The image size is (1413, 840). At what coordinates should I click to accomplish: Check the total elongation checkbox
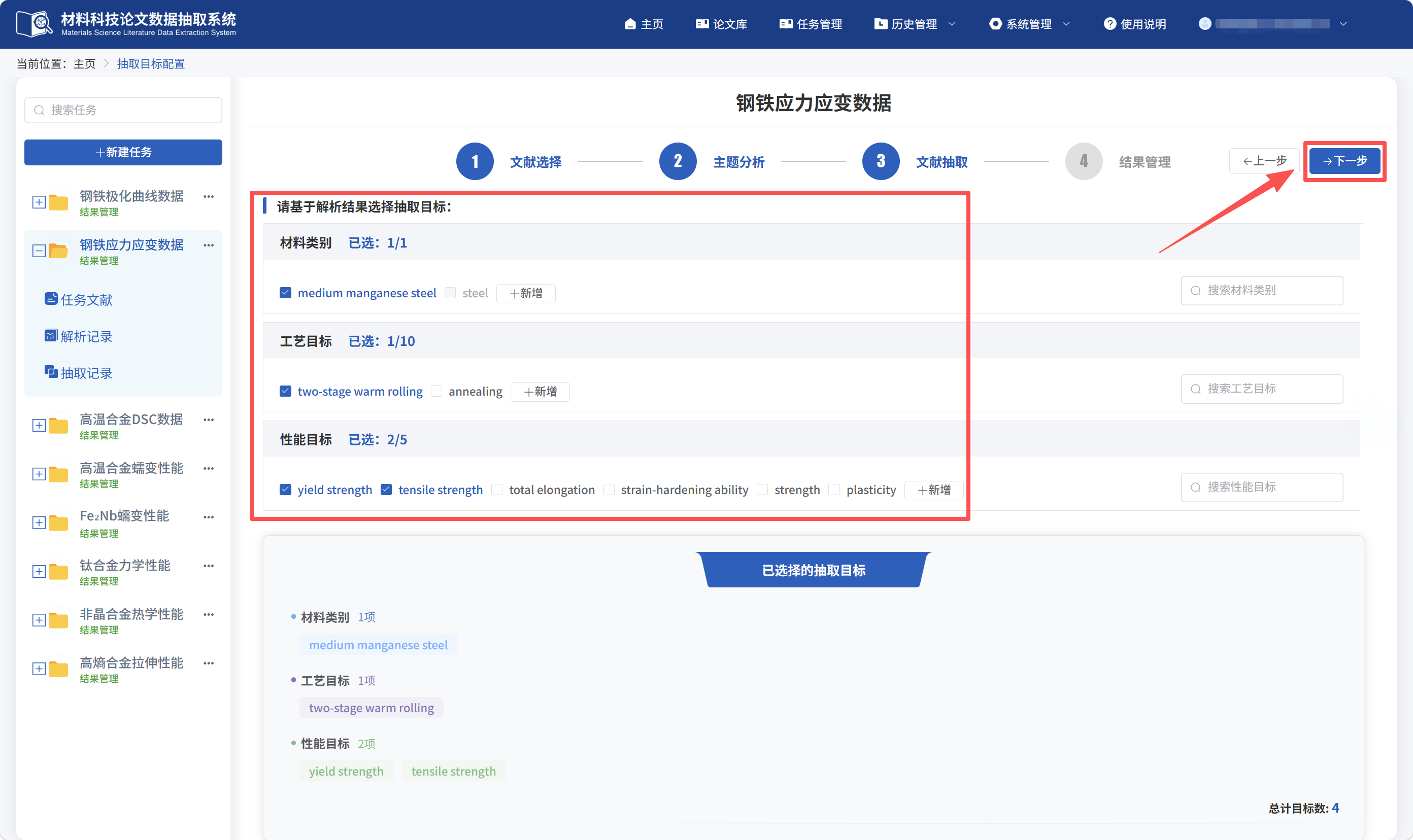coord(497,489)
